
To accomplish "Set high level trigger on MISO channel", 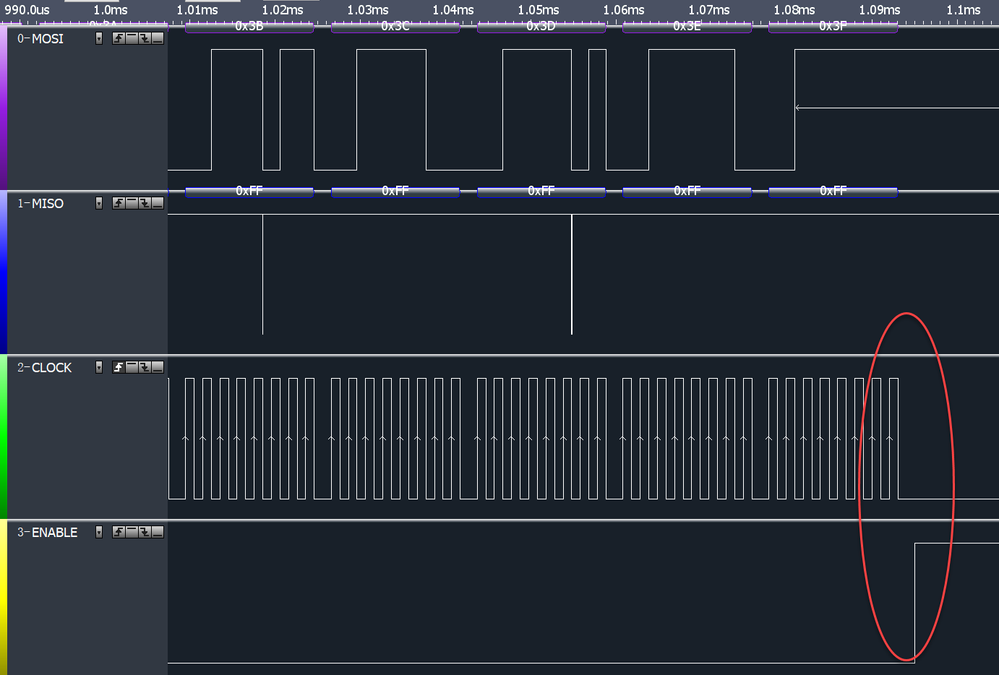I will pos(132,203).
